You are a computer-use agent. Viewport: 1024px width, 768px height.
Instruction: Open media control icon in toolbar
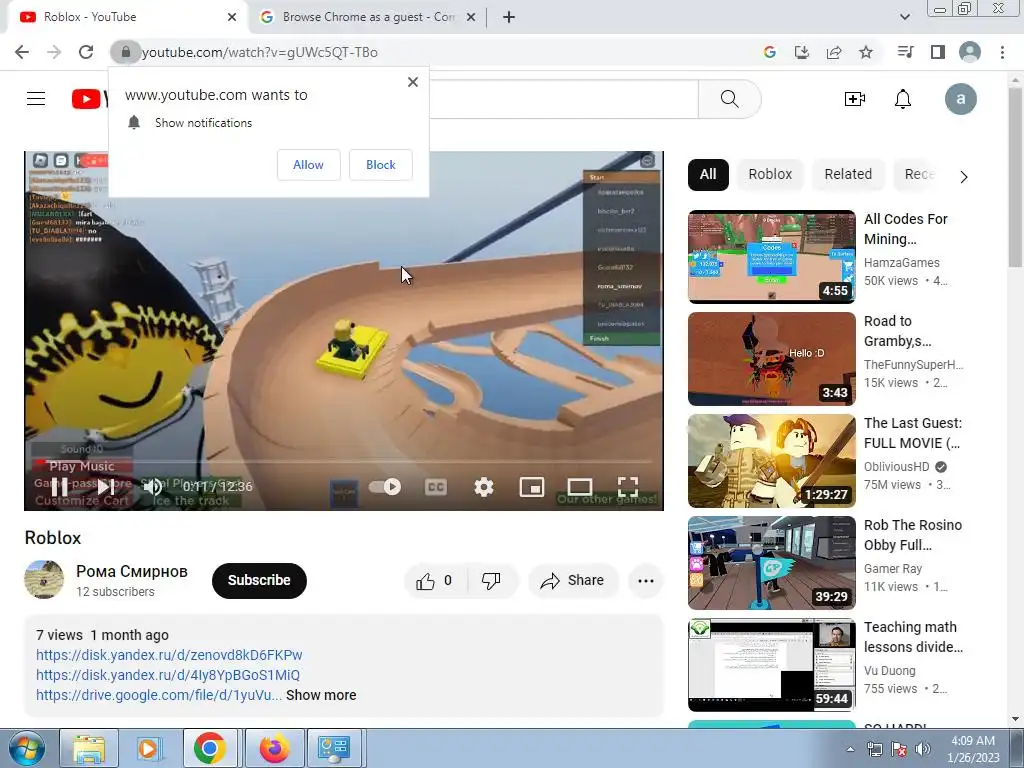point(905,52)
